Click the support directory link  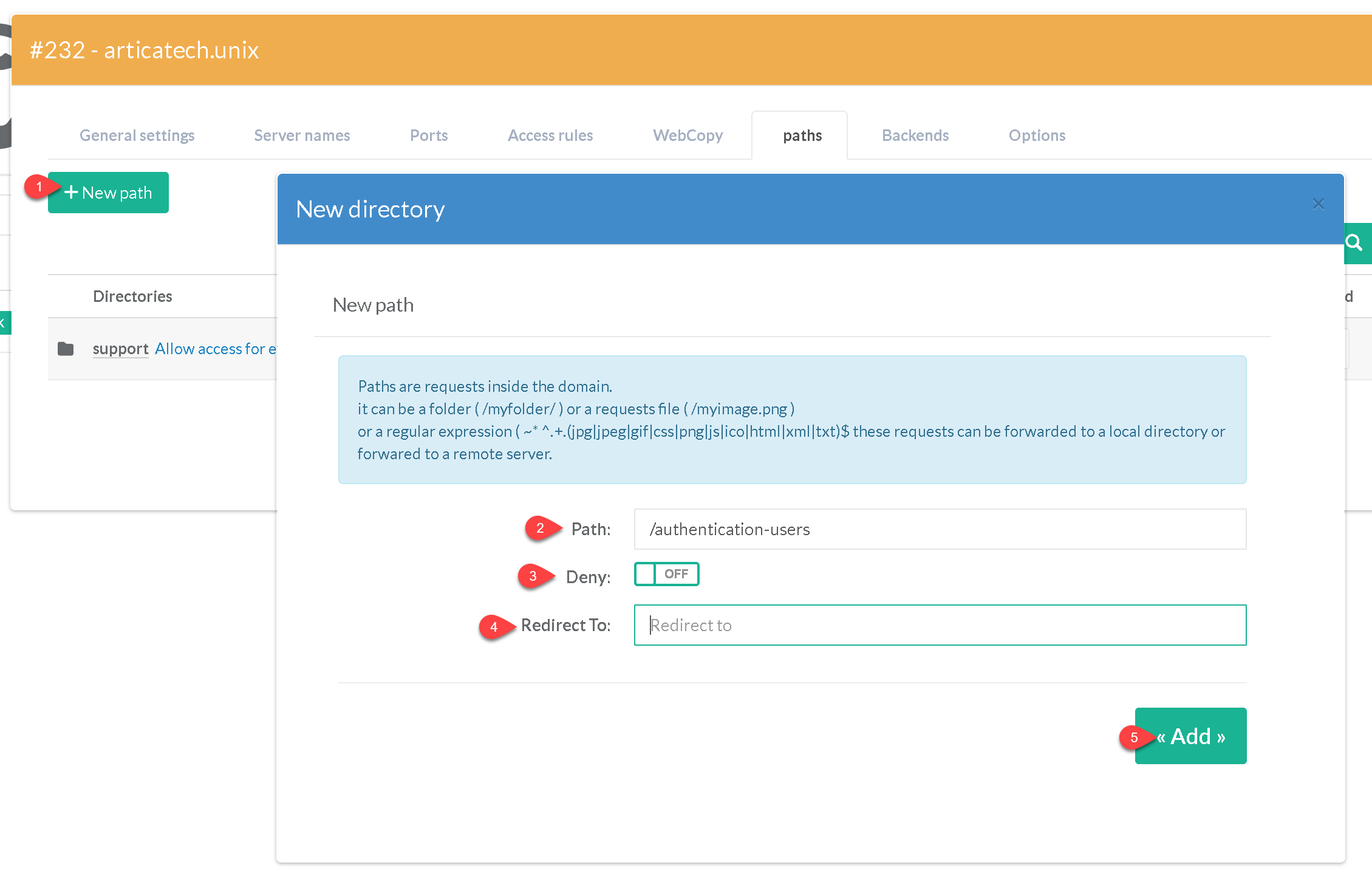coord(120,349)
